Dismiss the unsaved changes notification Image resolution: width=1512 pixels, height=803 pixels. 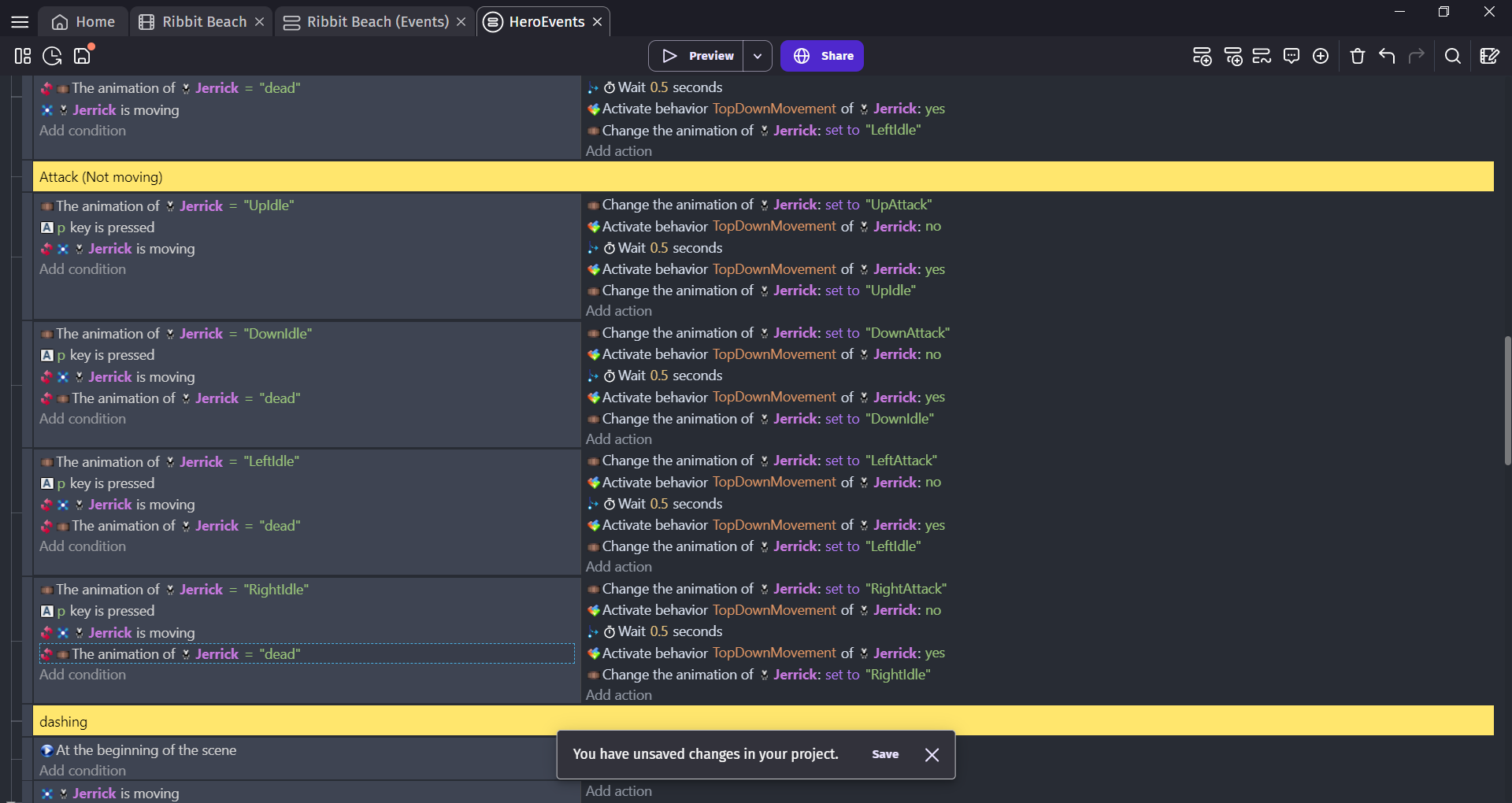pos(932,755)
